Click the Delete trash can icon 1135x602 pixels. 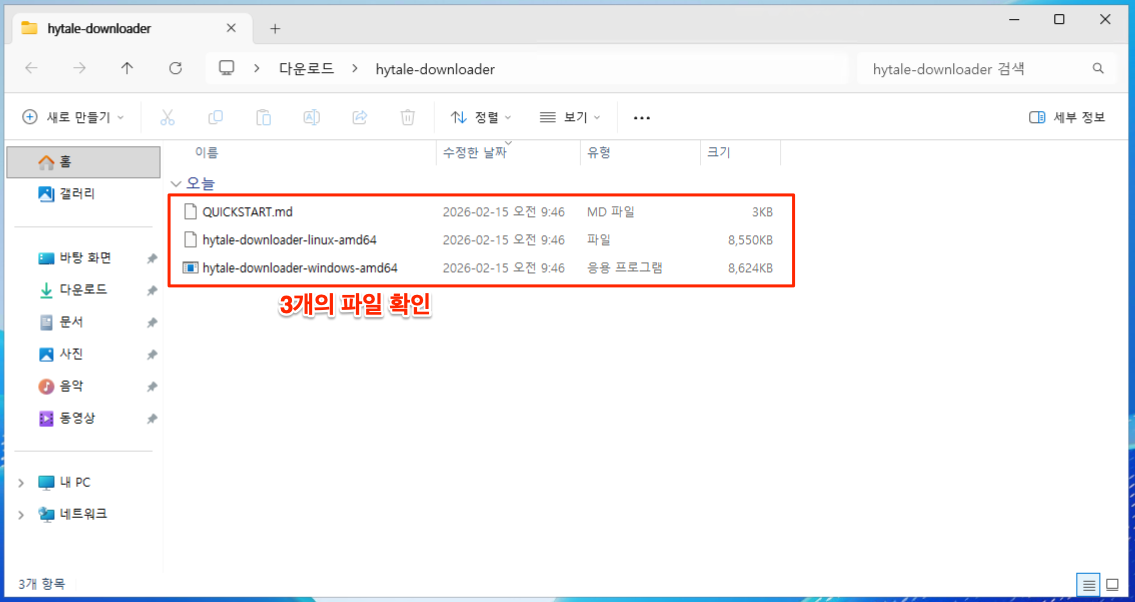[x=408, y=117]
